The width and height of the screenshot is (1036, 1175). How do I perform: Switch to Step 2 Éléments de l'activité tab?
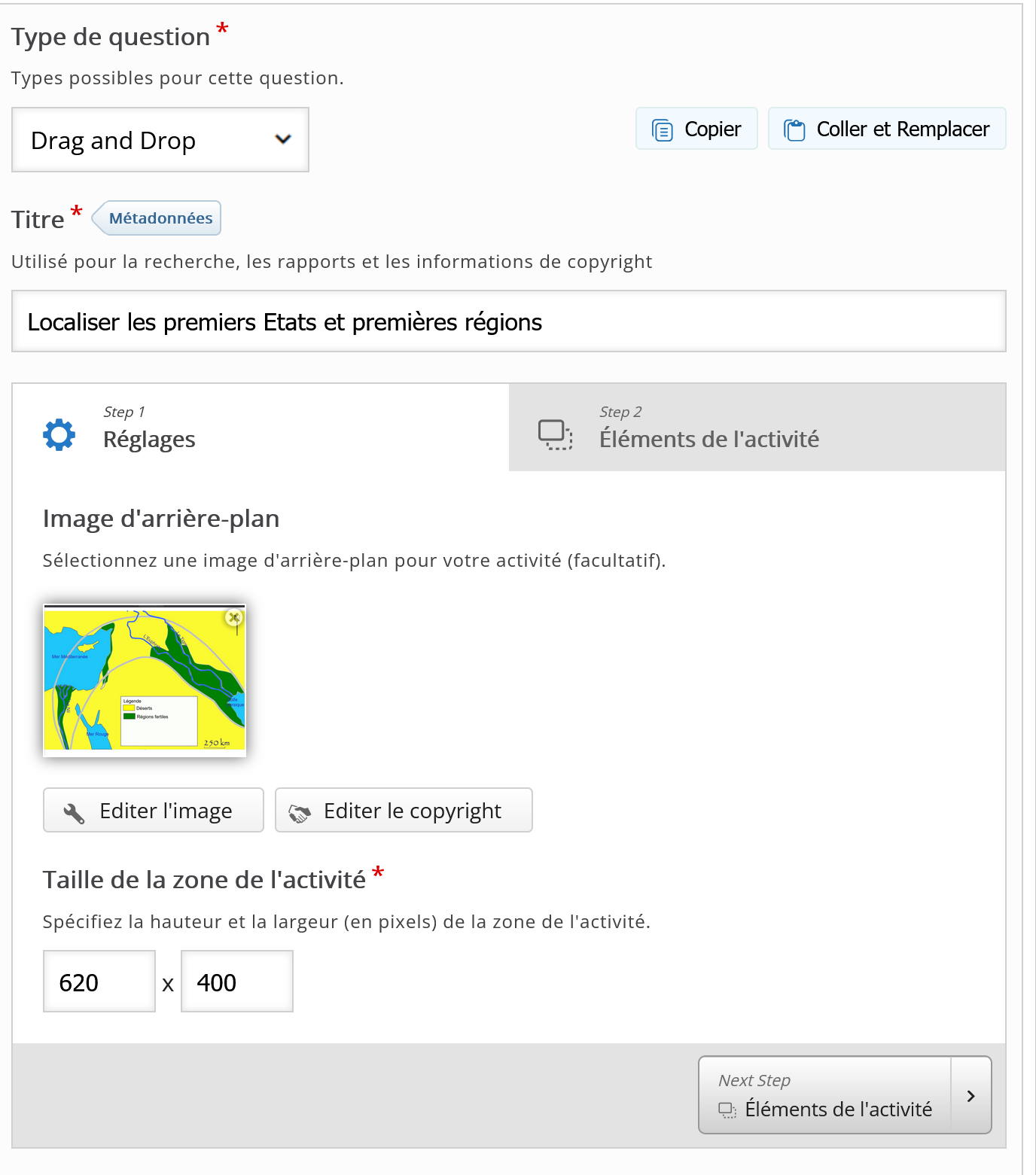click(757, 428)
